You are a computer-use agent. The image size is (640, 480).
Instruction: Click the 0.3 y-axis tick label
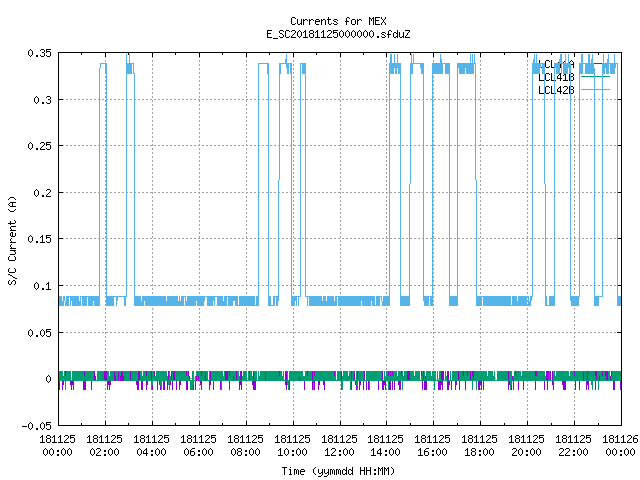click(42, 100)
